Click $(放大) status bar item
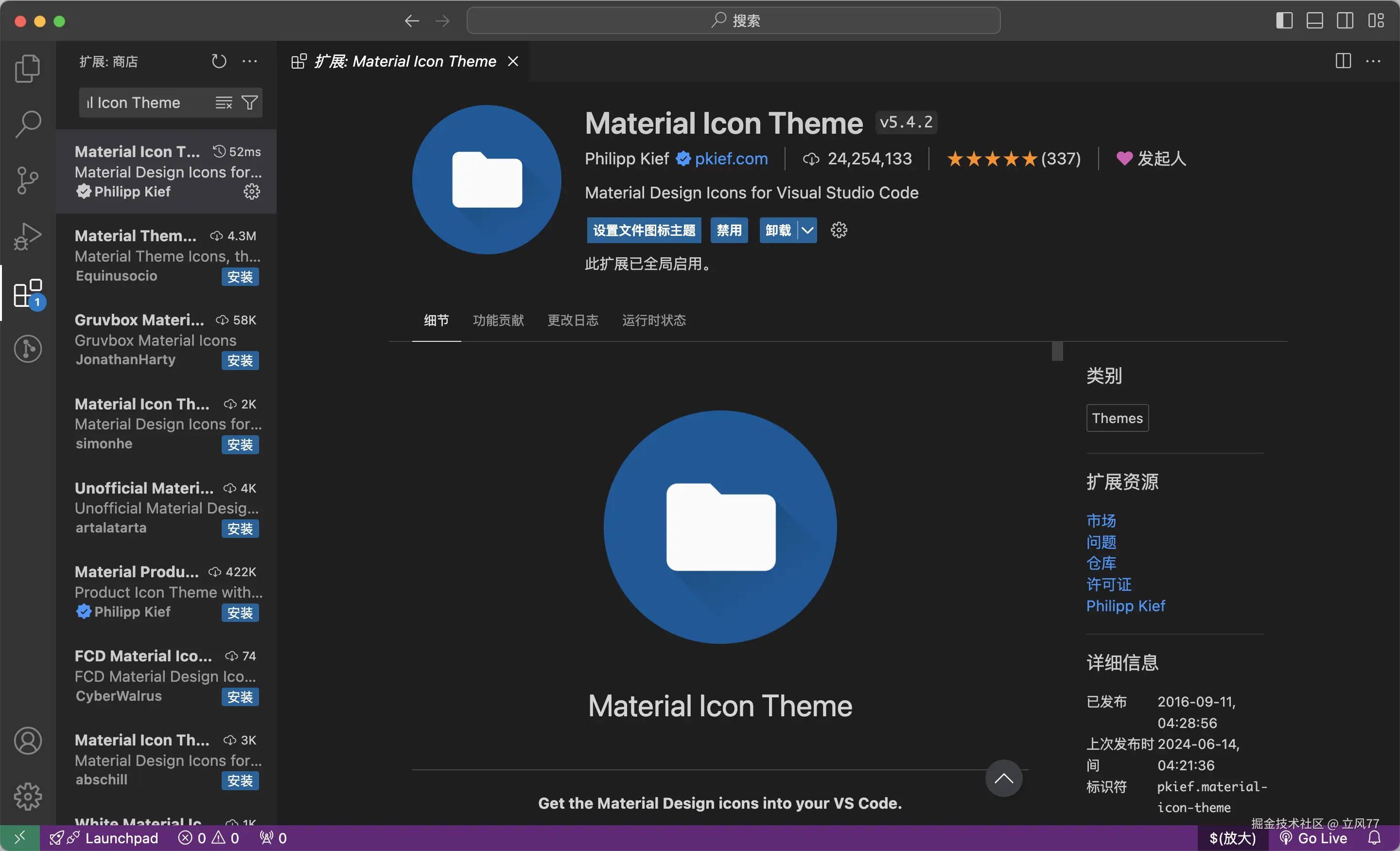Viewport: 1400px width, 851px height. (x=1232, y=838)
